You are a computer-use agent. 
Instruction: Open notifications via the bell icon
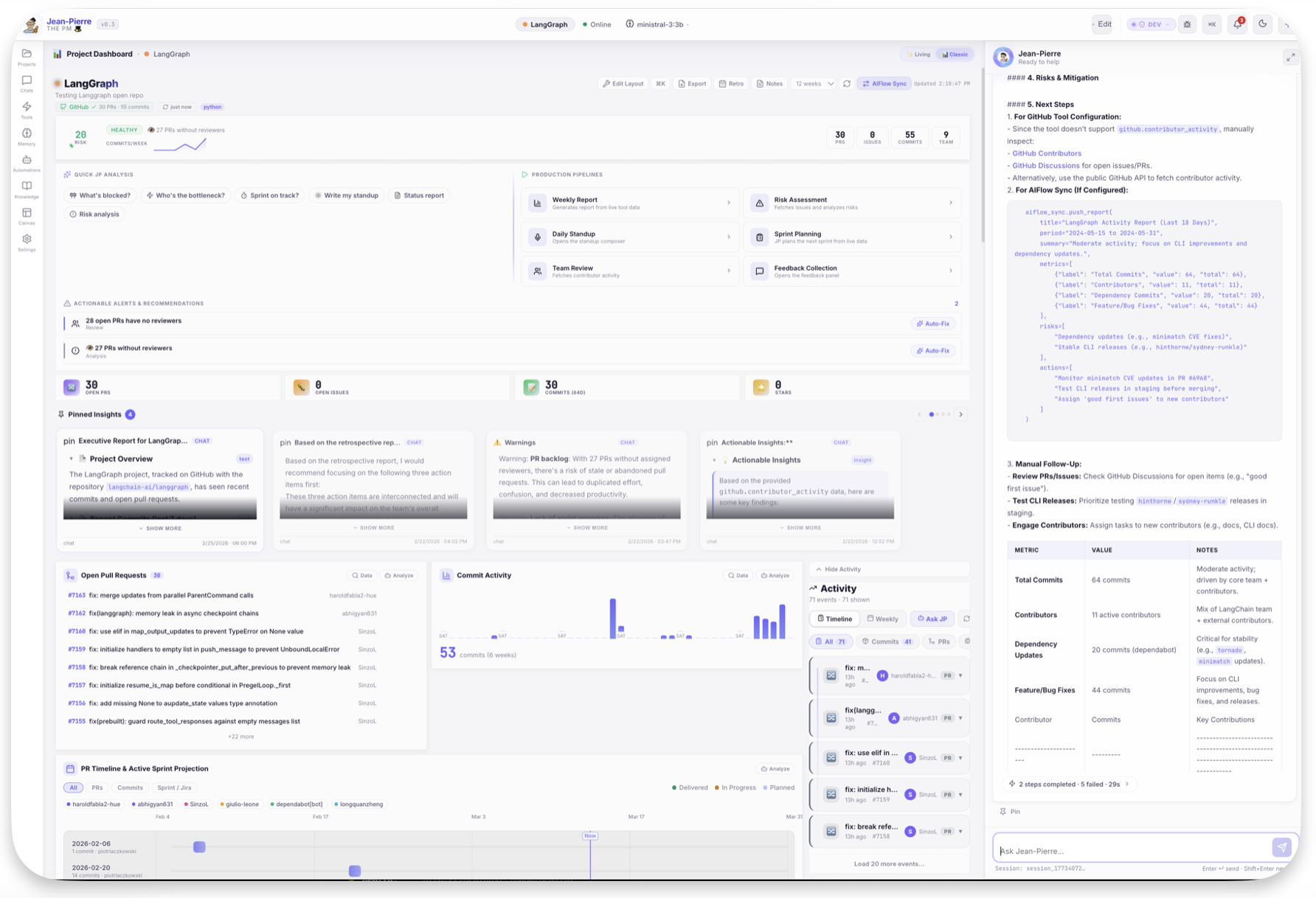pyautogui.click(x=1237, y=24)
